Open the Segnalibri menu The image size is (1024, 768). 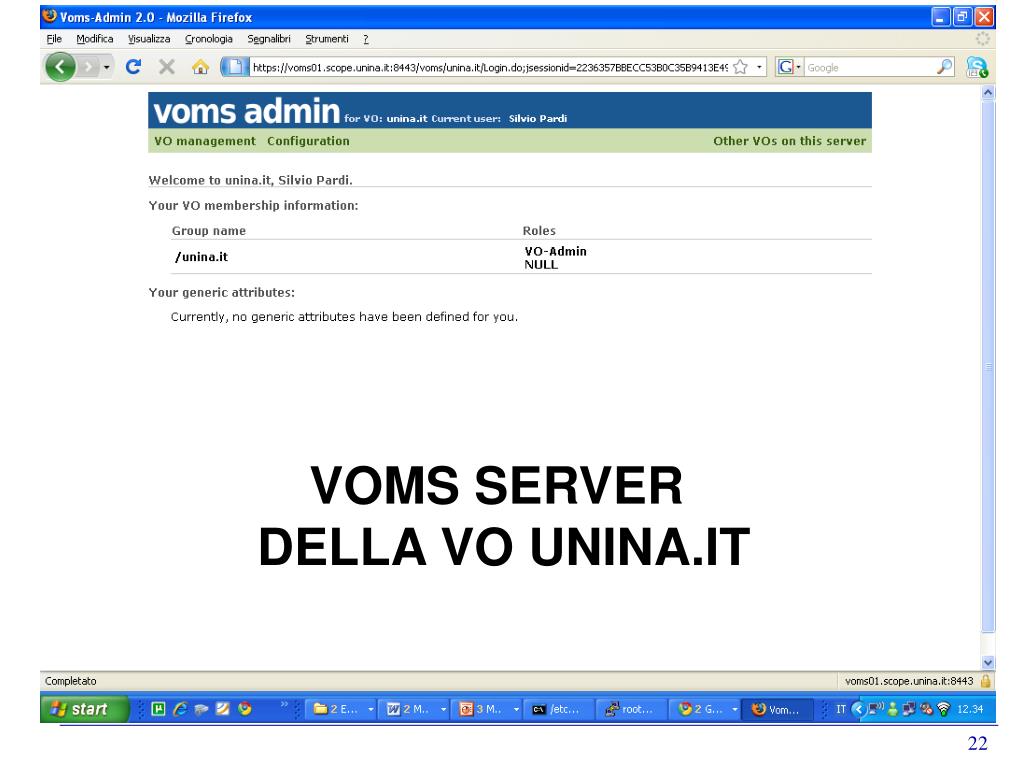pos(268,39)
